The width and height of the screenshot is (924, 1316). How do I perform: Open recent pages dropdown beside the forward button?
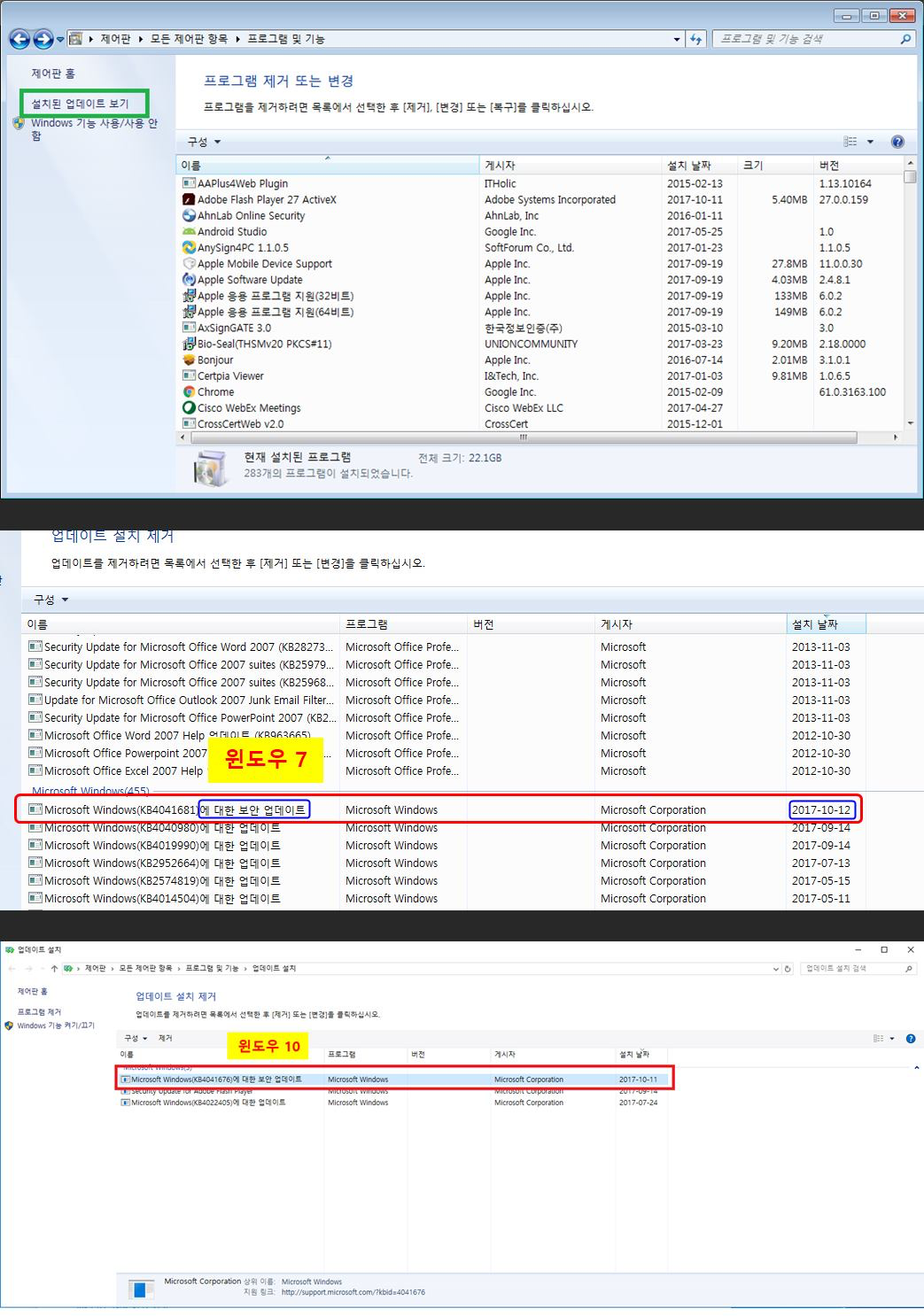click(x=60, y=40)
